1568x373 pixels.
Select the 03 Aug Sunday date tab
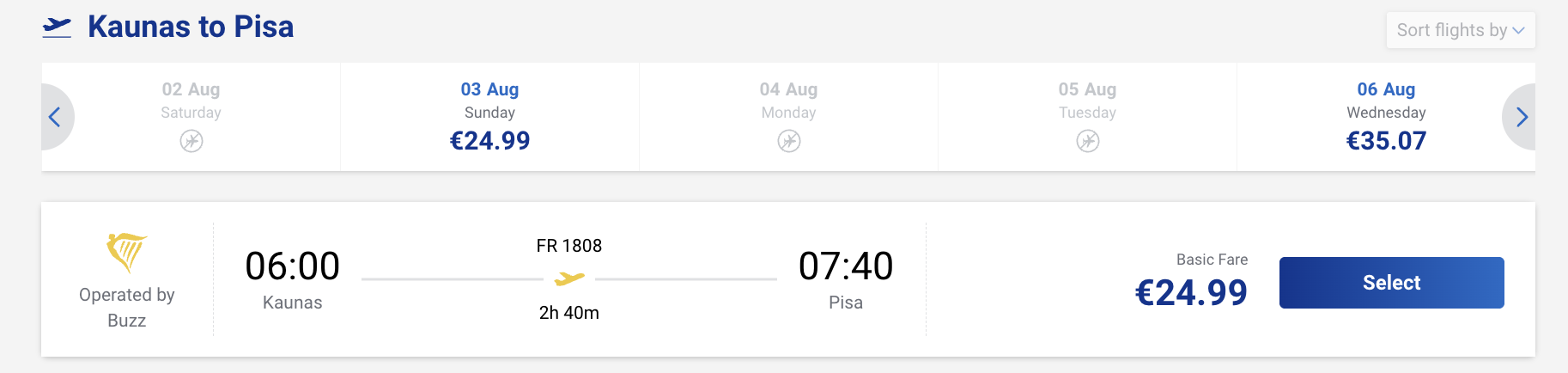click(489, 117)
